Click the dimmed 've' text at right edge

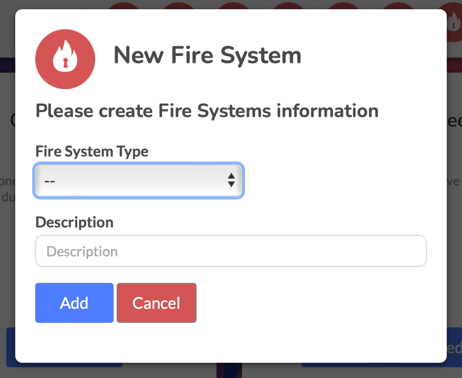[x=454, y=182]
